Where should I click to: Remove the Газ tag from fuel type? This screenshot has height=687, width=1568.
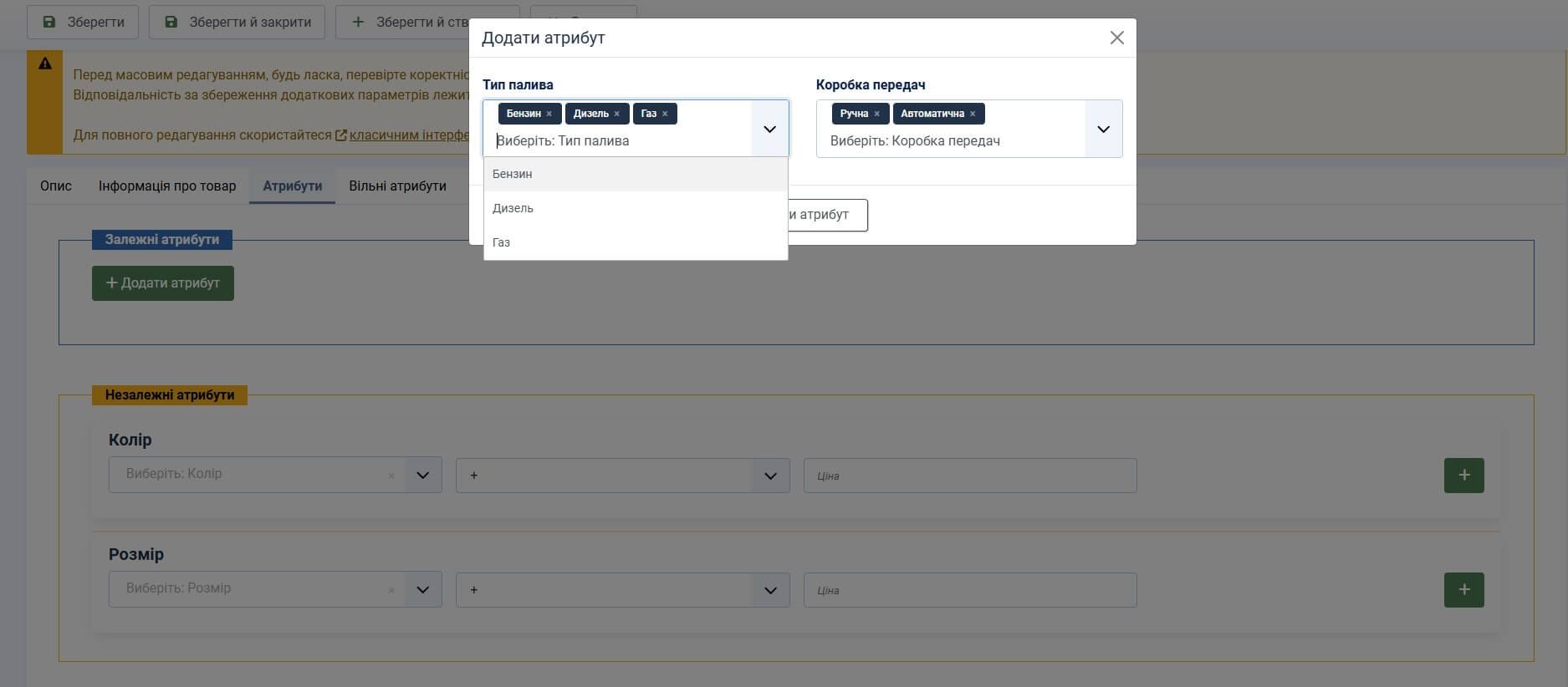point(665,114)
